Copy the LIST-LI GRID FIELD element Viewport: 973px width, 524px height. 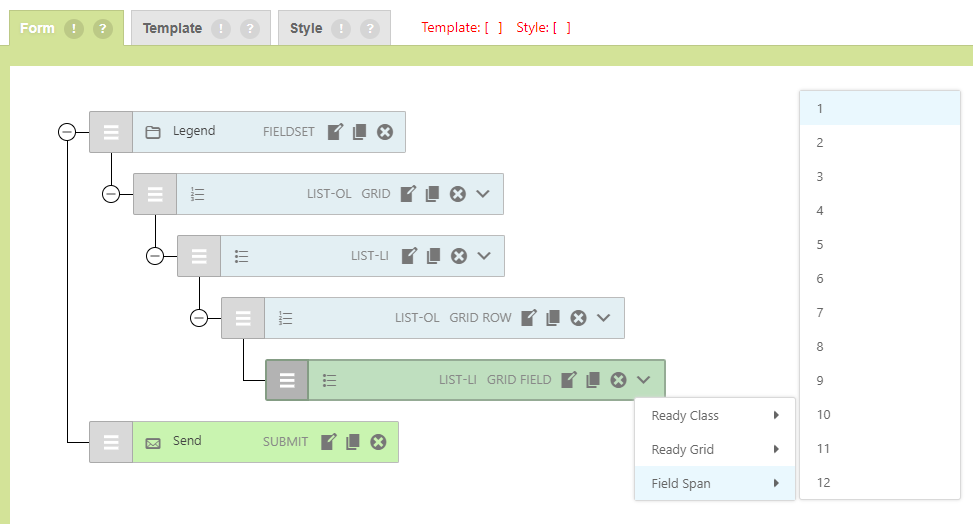(593, 380)
